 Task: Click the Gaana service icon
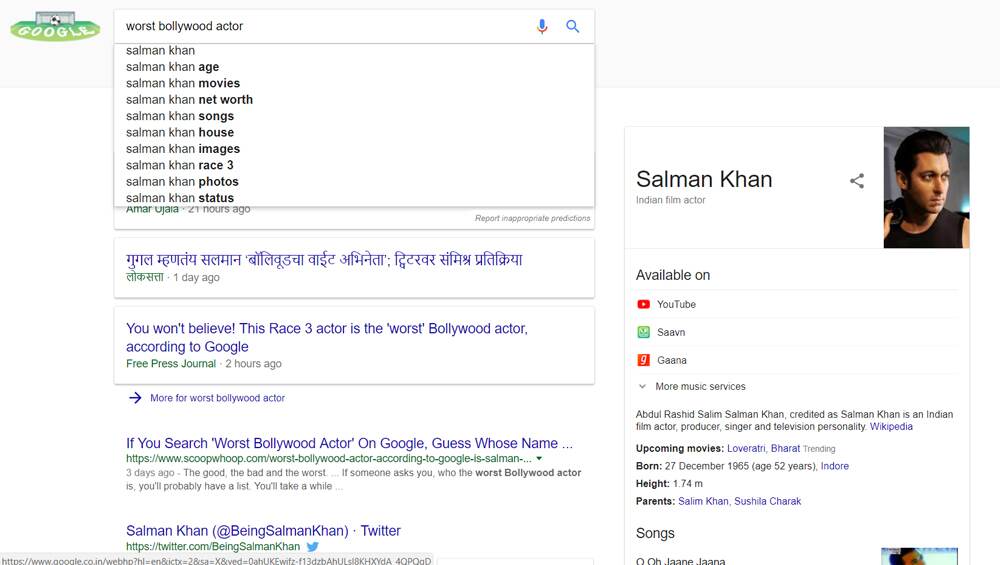pos(643,360)
